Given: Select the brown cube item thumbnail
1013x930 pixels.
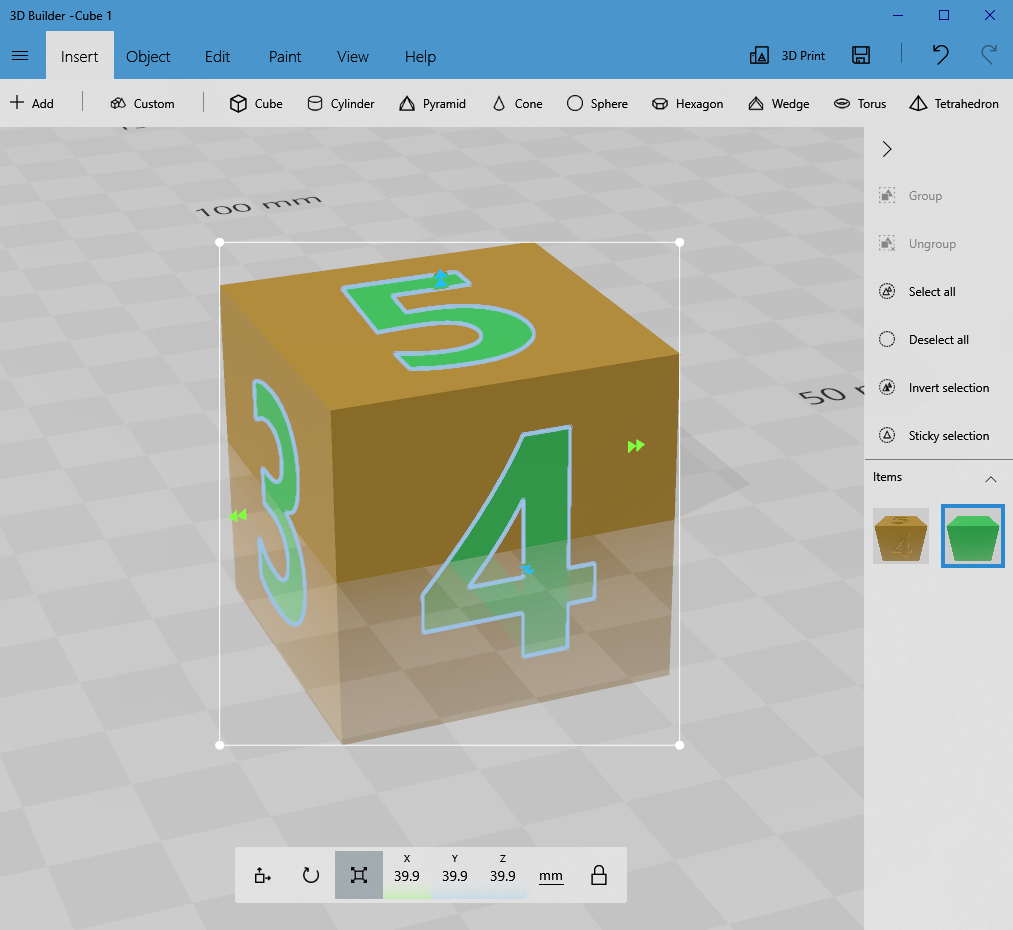Looking at the screenshot, I should pos(901,535).
